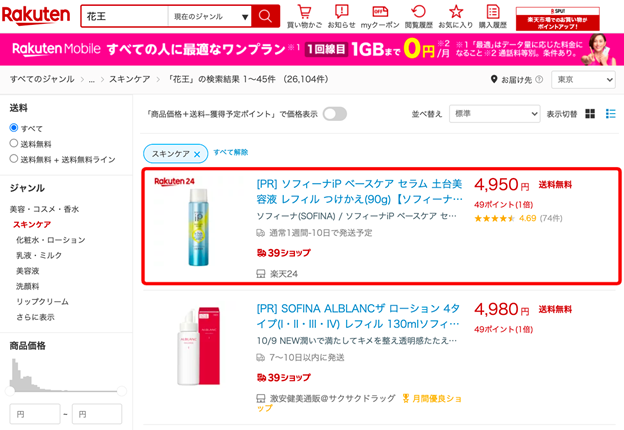The image size is (624, 430).
Task: Select 送料無料 + 送料無料ライン radio option
Action: point(14,159)
